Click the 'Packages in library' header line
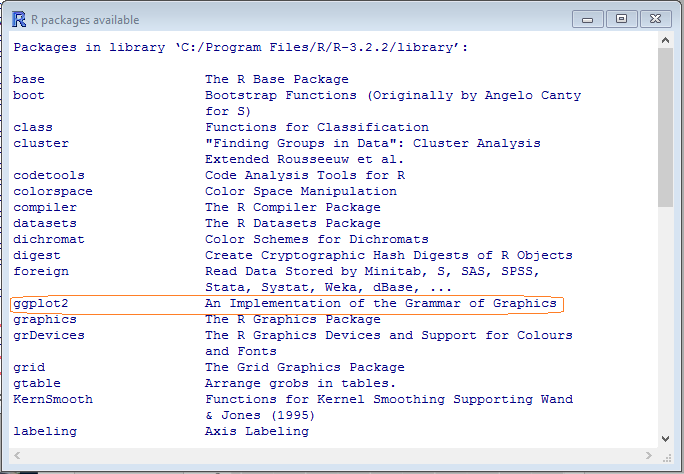684x474 pixels. click(241, 48)
